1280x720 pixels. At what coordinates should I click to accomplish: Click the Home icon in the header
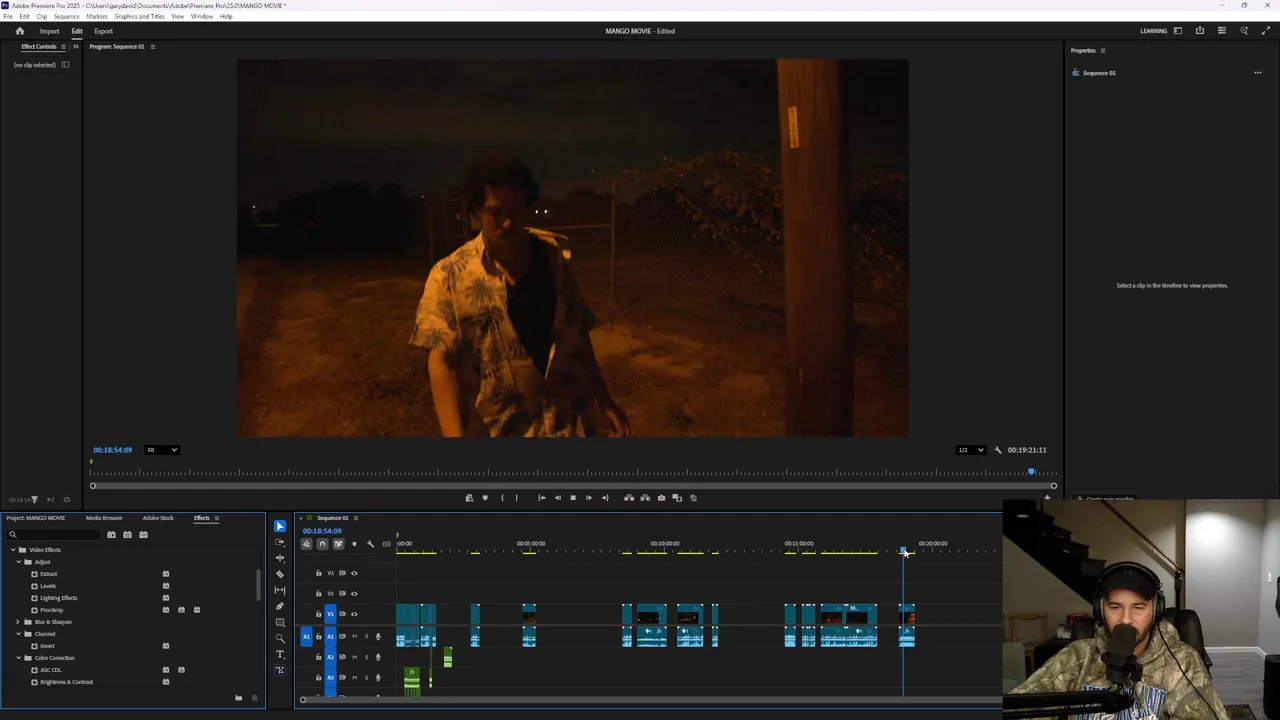(x=19, y=31)
